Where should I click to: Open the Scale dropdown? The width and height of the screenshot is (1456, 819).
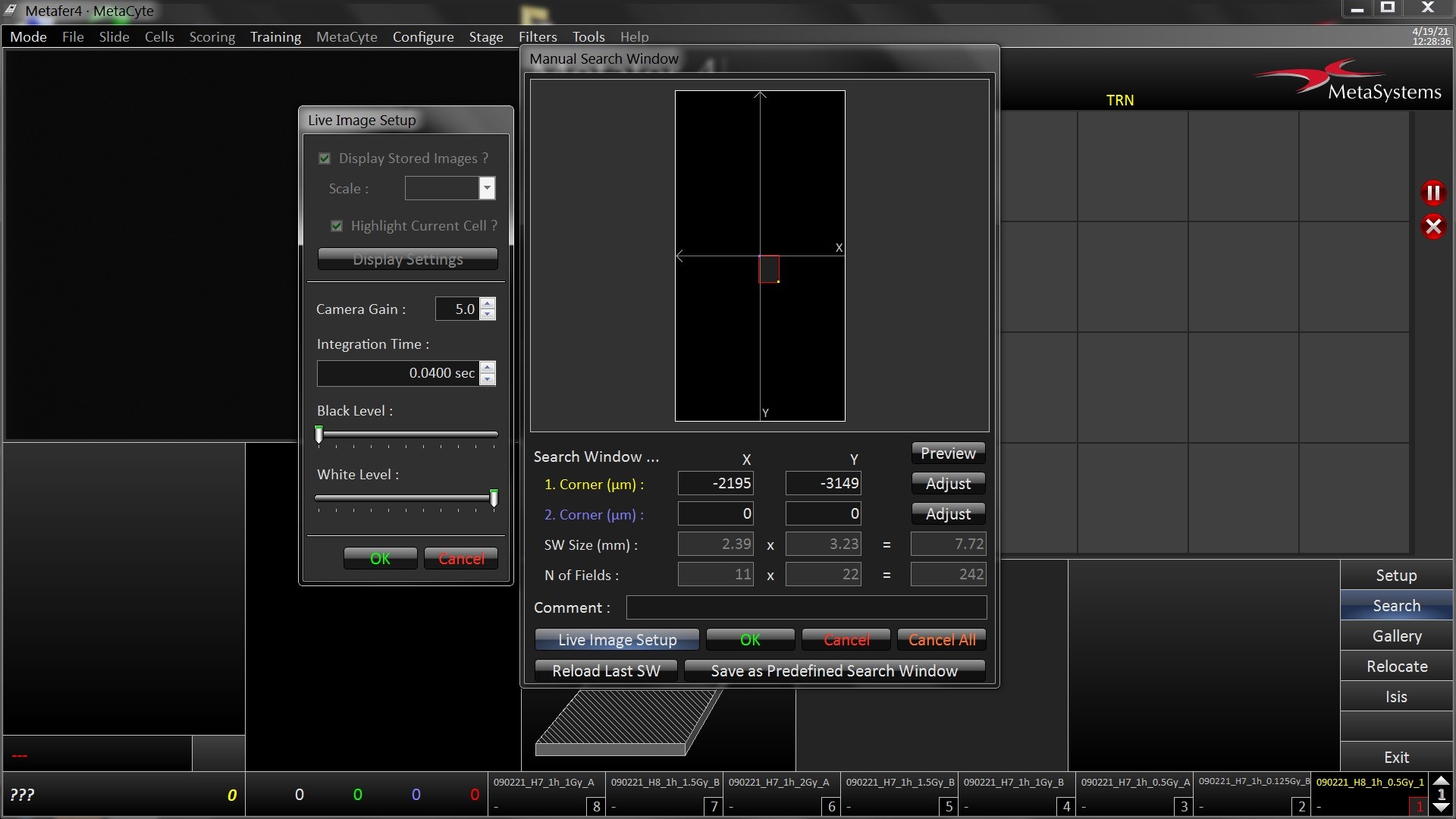pyautogui.click(x=487, y=188)
